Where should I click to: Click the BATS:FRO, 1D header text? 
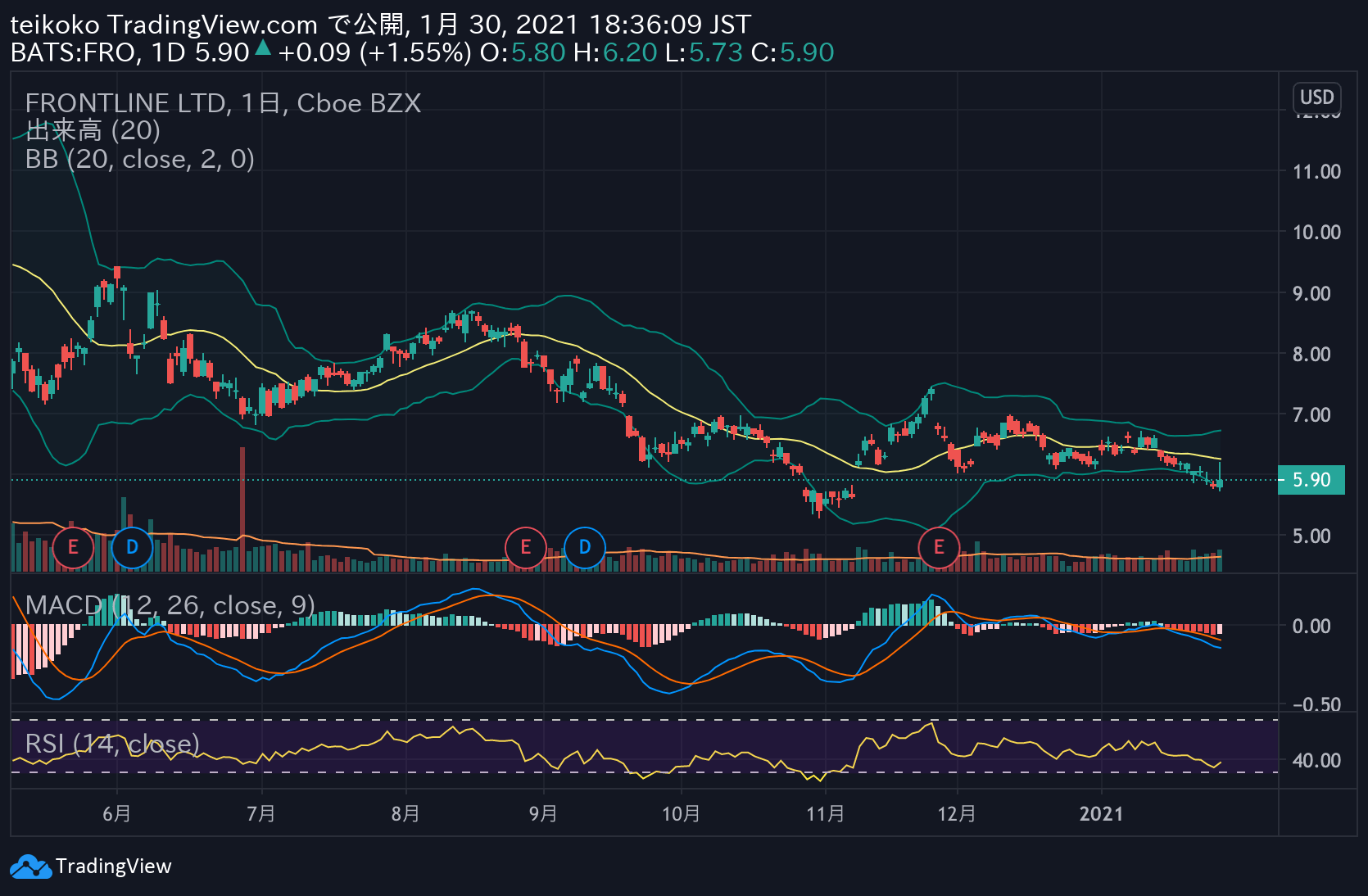98,52
